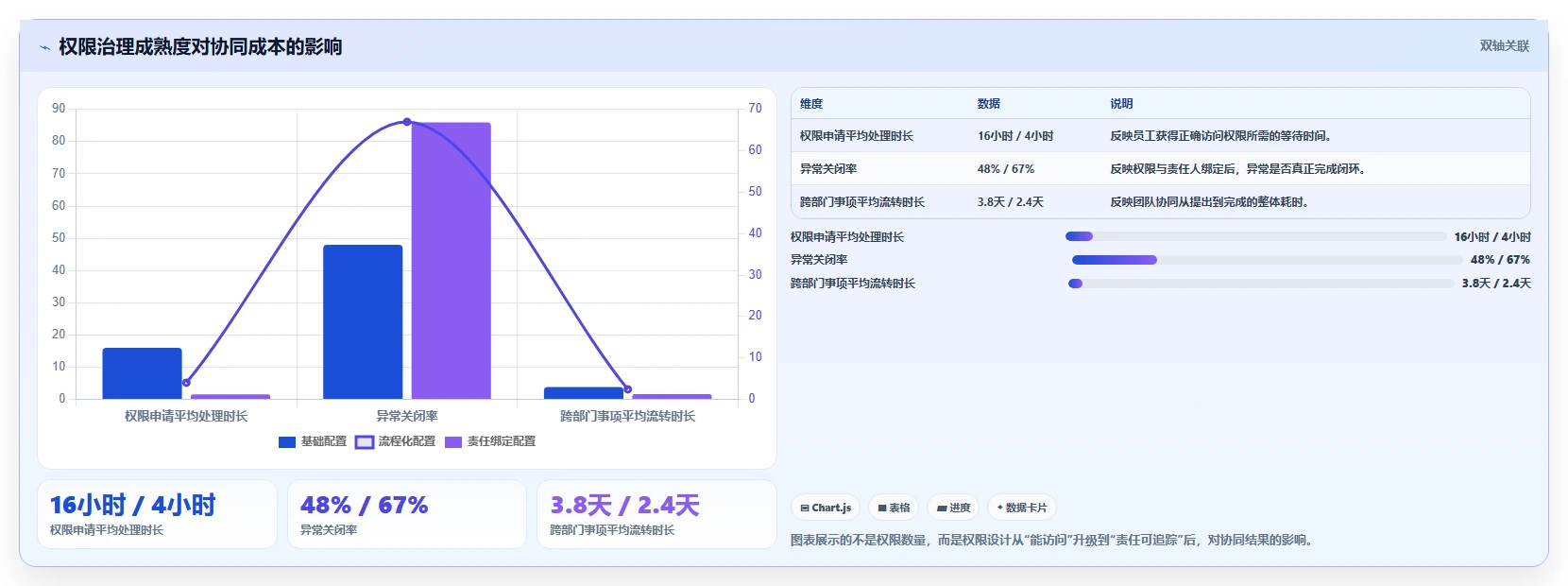
Task: Select the panel title 权限治理成熟度对协同成本的影响
Action: pos(200,47)
